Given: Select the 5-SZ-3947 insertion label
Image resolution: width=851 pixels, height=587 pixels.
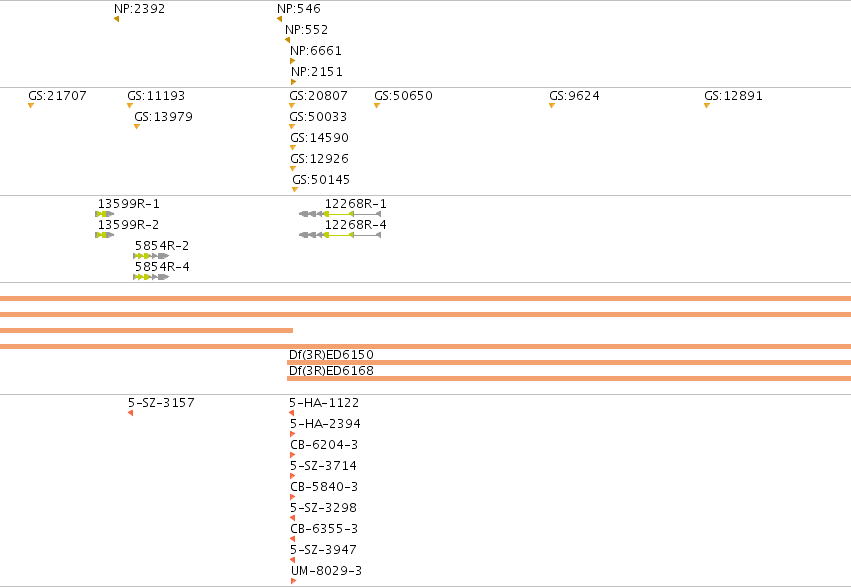Looking at the screenshot, I should pos(323,550).
